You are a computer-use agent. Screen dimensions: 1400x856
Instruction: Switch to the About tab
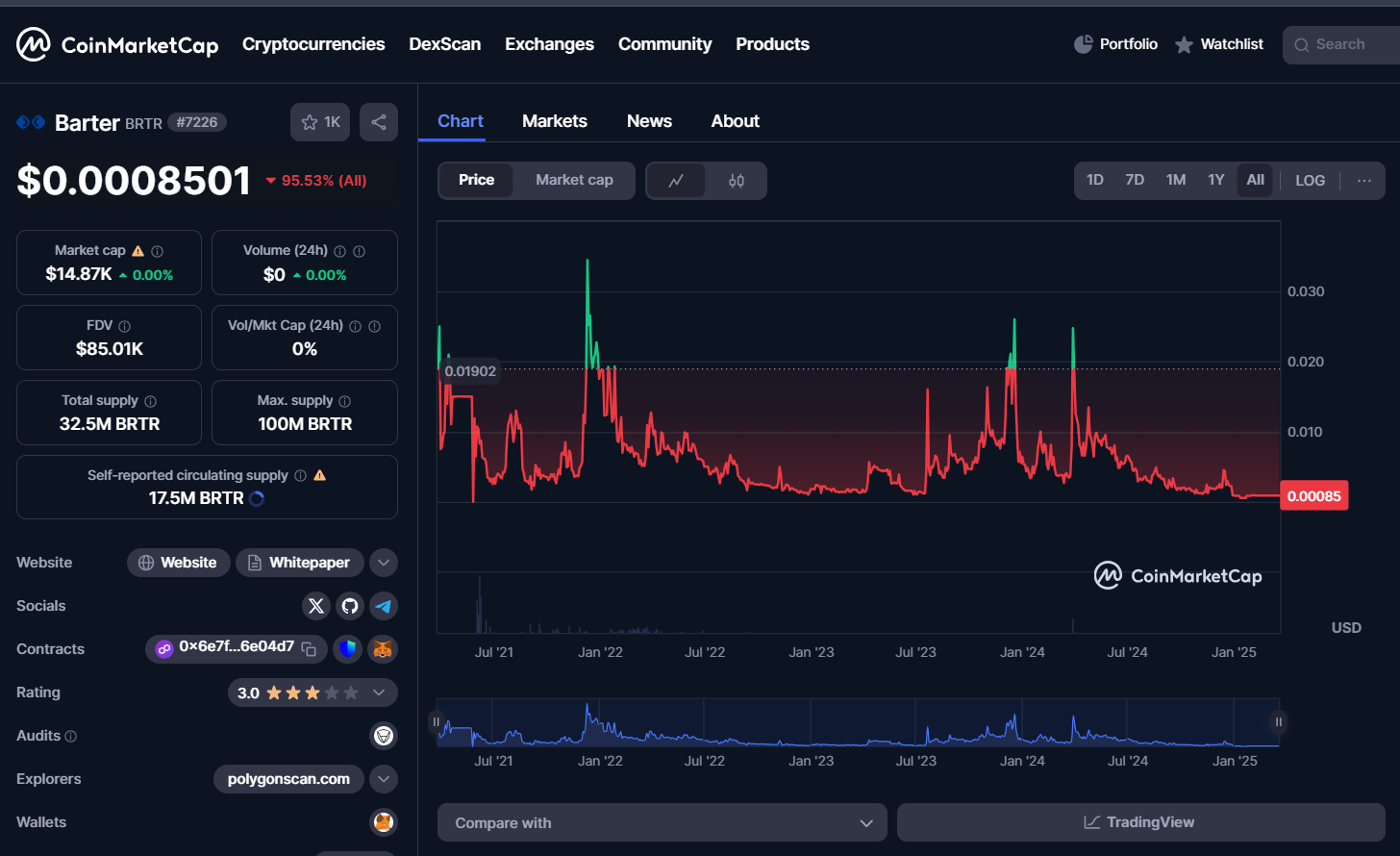[736, 121]
